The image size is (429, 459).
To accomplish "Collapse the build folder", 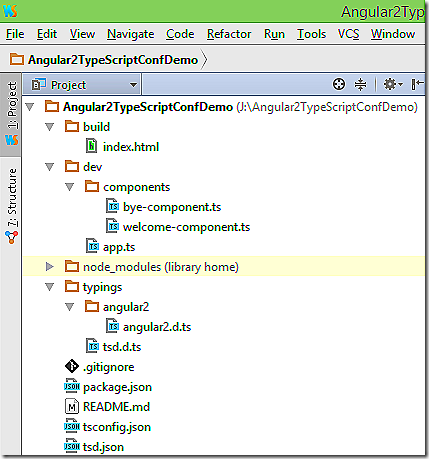I will tap(49, 127).
